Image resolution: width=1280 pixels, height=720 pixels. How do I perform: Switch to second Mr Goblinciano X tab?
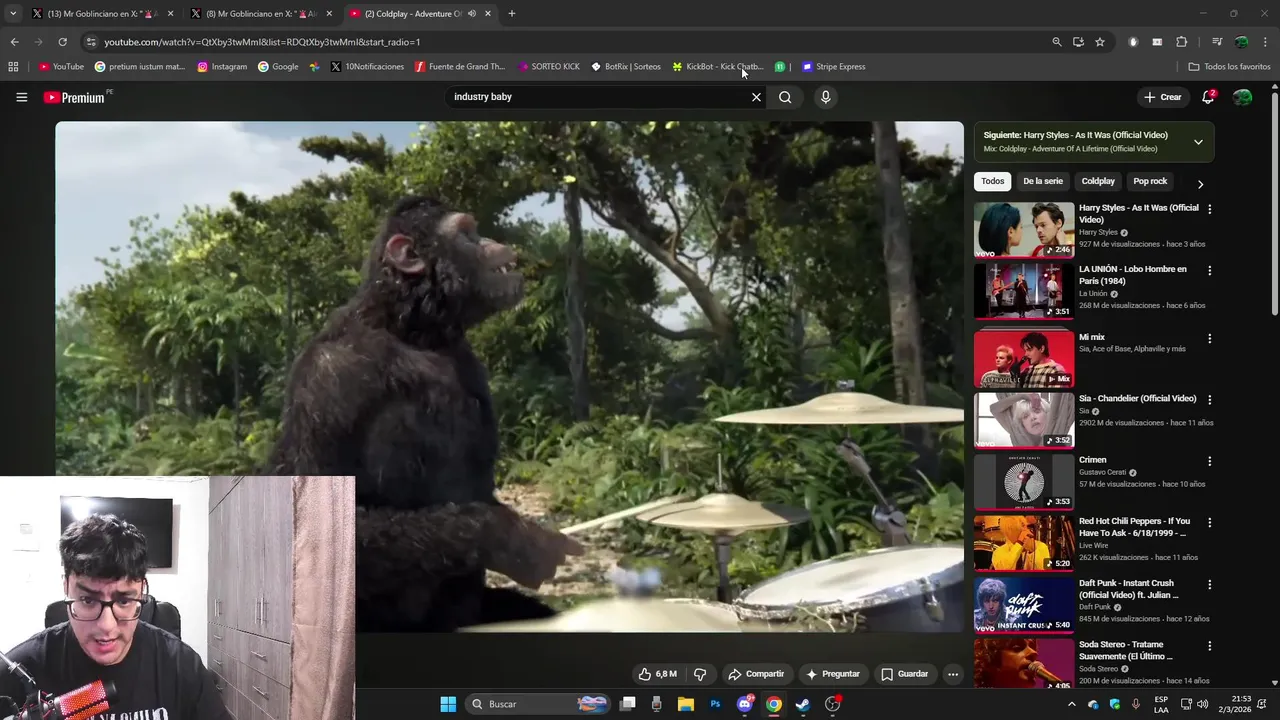click(262, 14)
